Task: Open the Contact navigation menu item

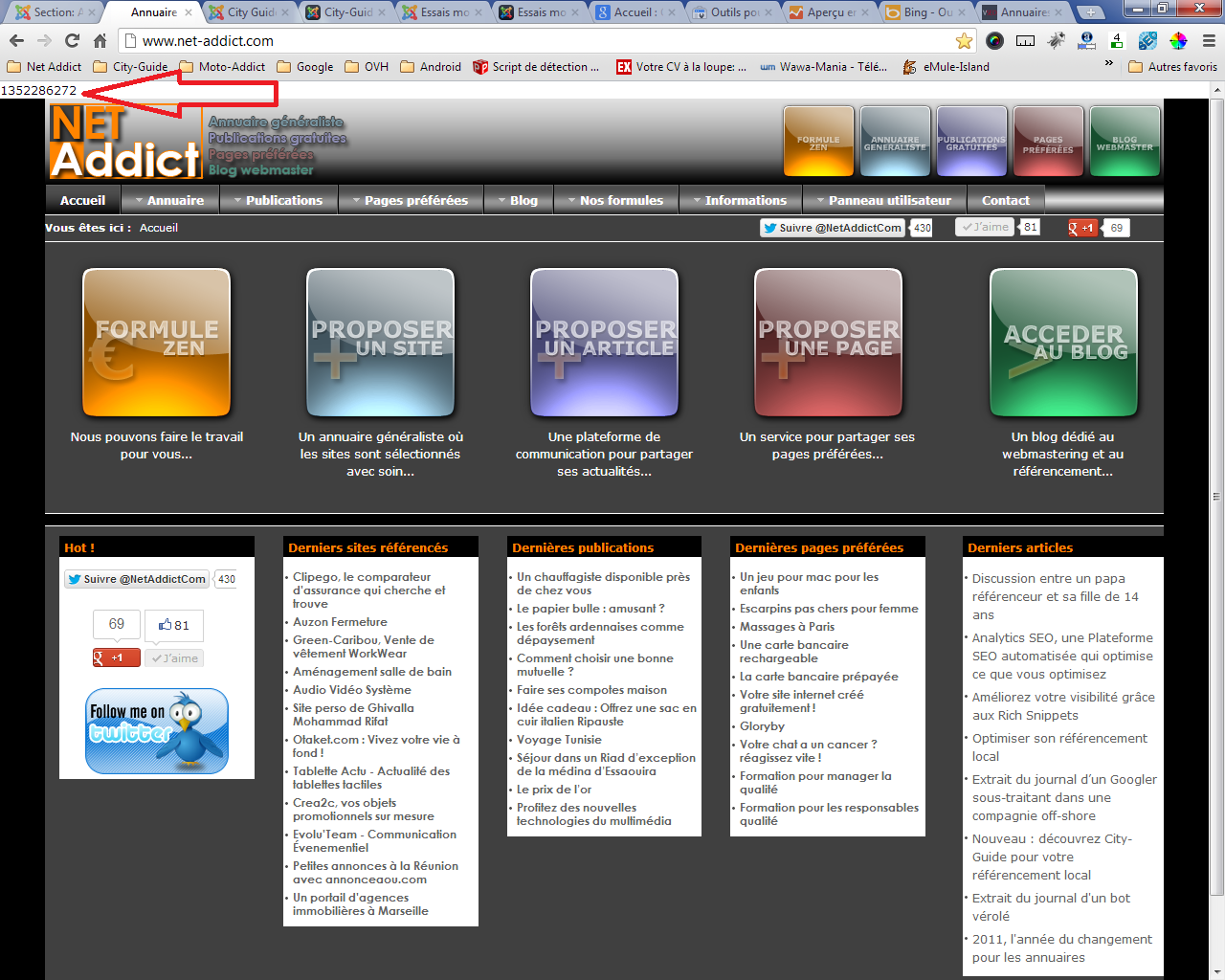Action: pyautogui.click(x=1006, y=200)
